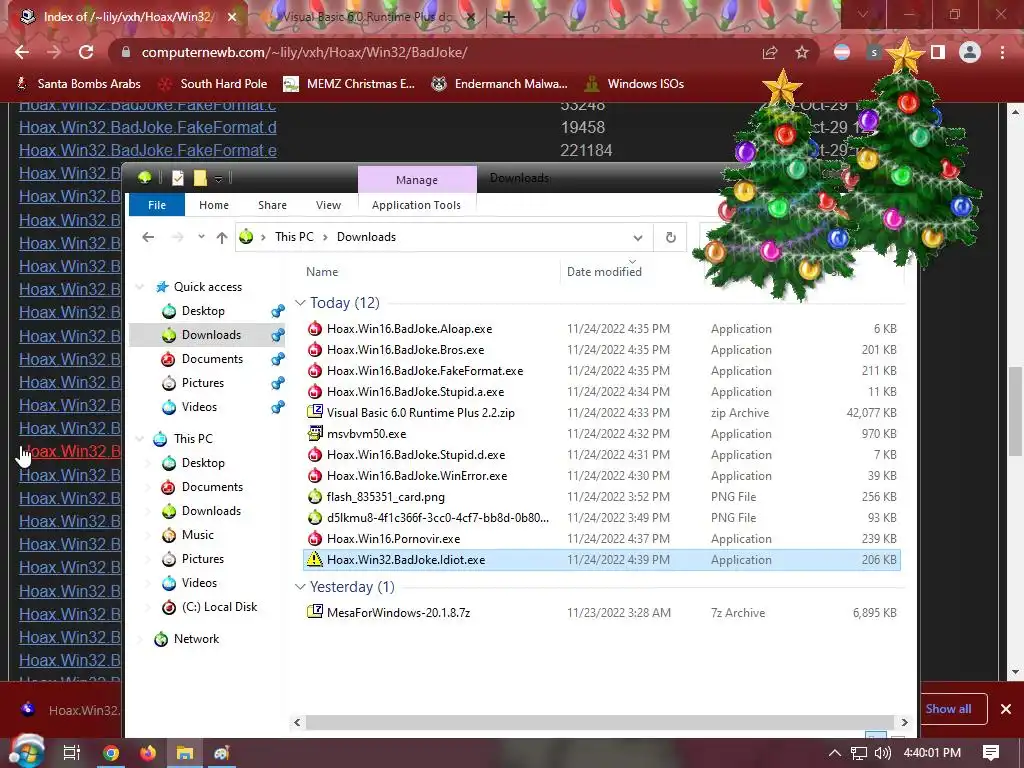Open MEMZ Christmas bookmark
The image size is (1024, 768).
tap(349, 84)
